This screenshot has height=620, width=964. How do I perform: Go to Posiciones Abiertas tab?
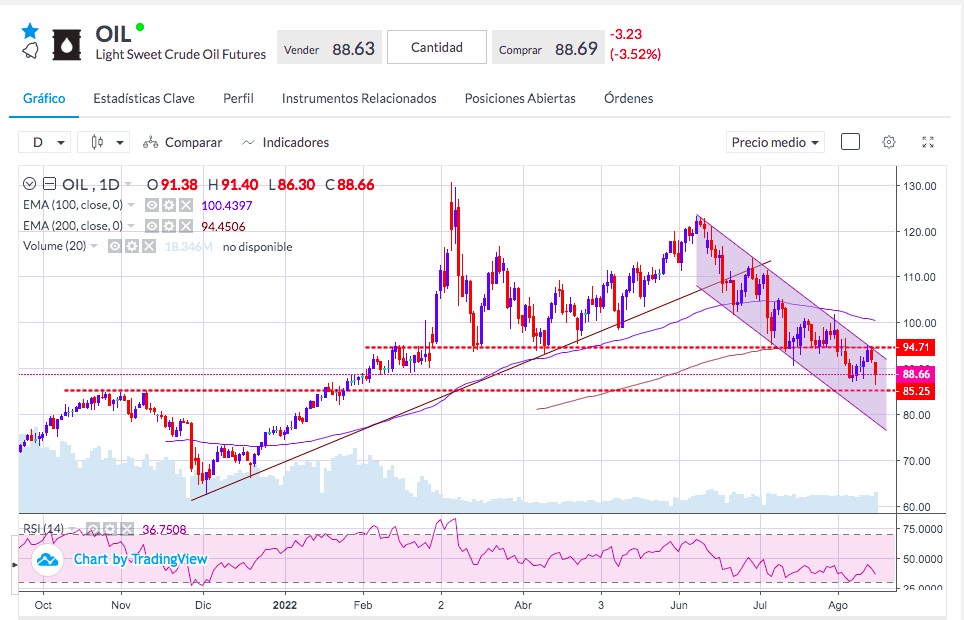[x=520, y=98]
